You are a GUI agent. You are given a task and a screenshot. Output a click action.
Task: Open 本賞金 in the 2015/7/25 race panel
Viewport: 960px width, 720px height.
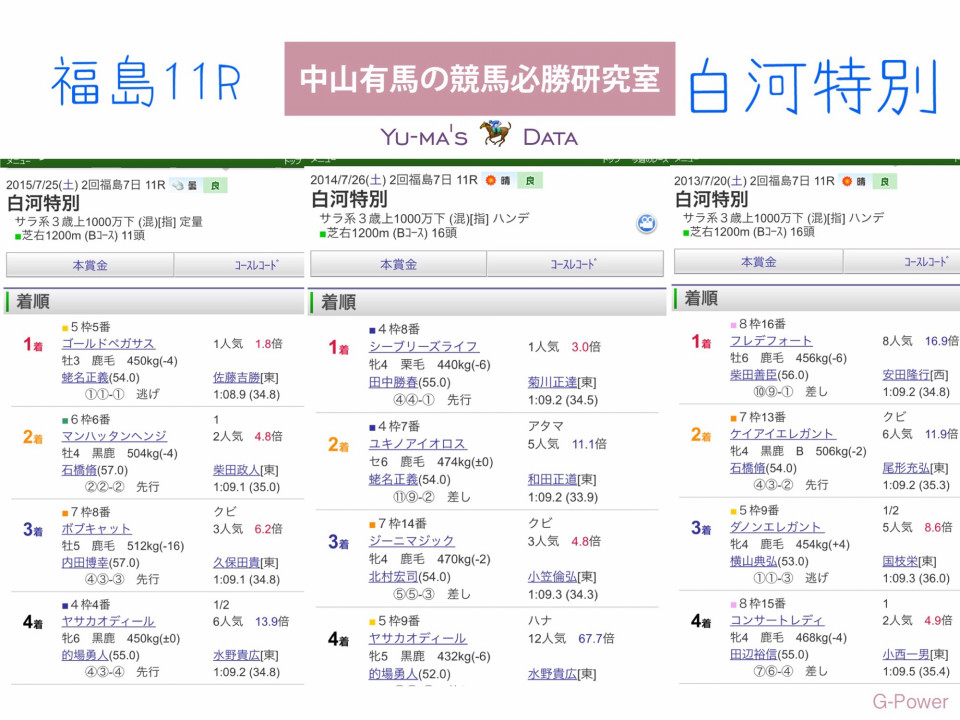[x=90, y=265]
